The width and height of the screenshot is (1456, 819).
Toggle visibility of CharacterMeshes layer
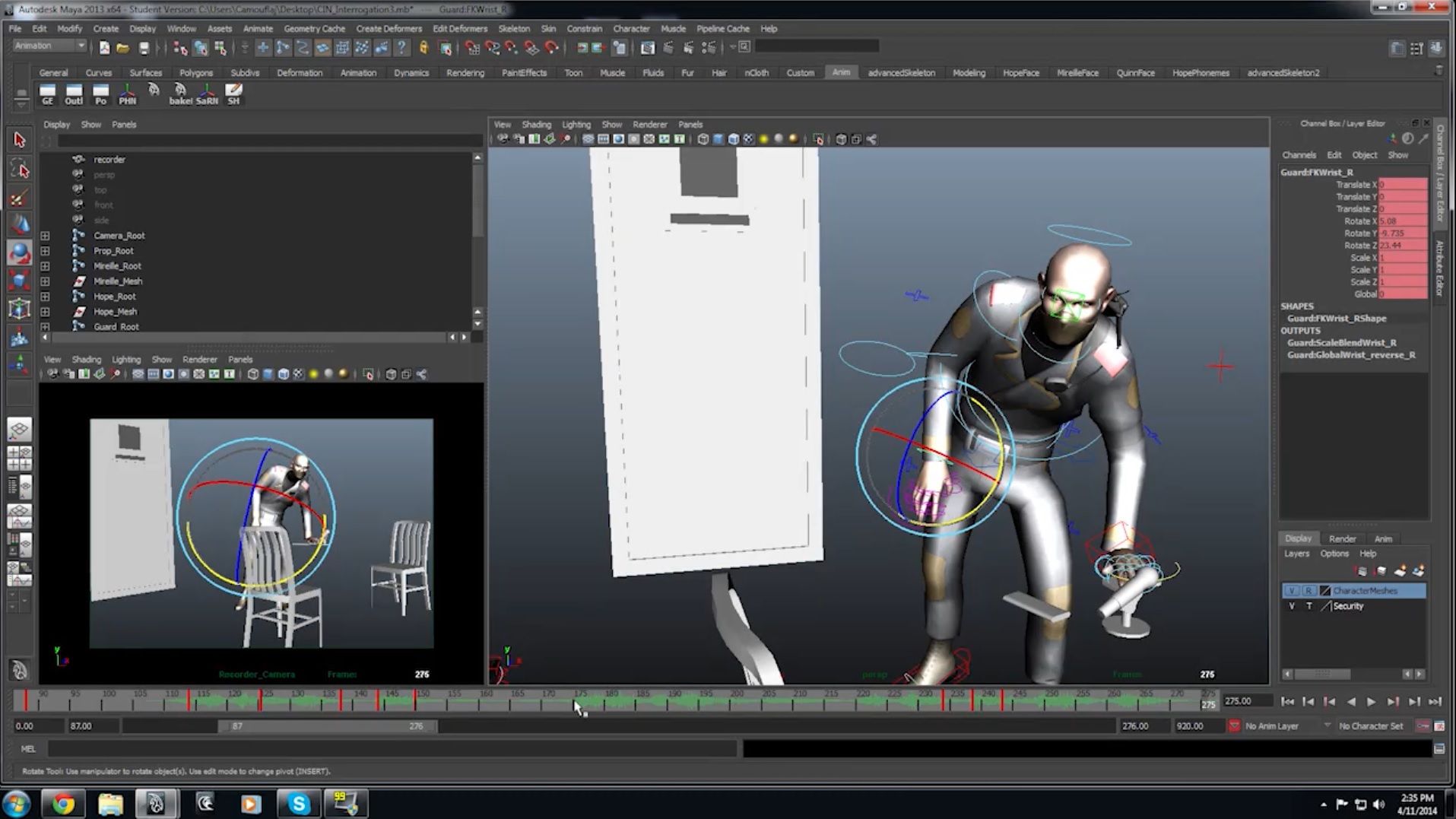coord(1292,591)
